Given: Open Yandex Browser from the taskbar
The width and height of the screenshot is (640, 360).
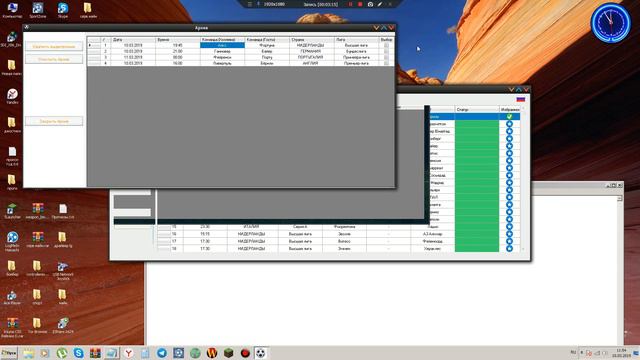Looking at the screenshot, I should click(x=129, y=353).
